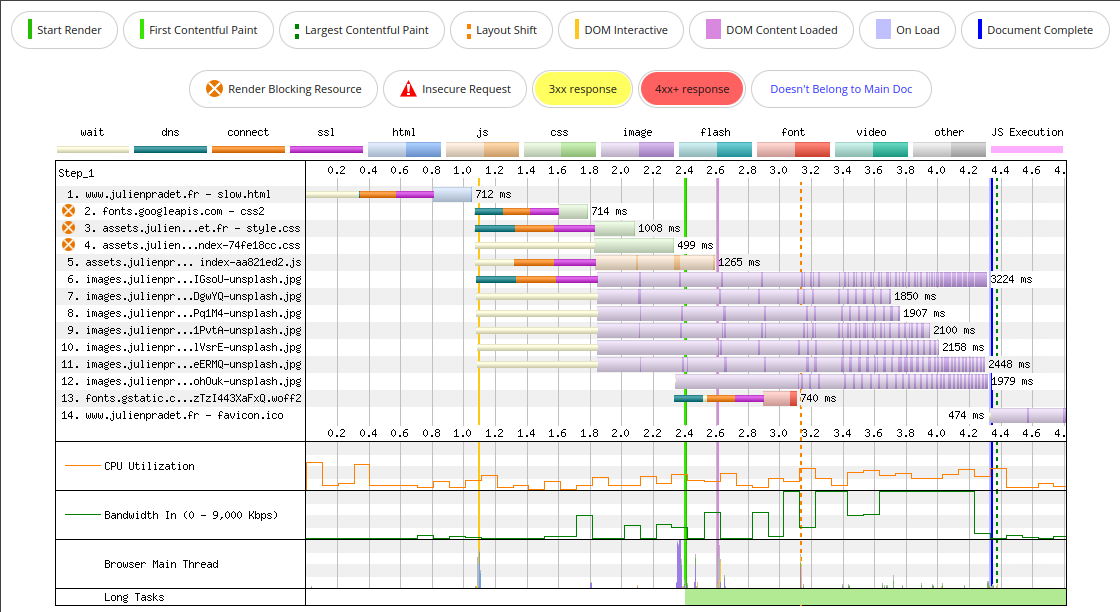Enable the 4xx+ response filter

coord(692,89)
